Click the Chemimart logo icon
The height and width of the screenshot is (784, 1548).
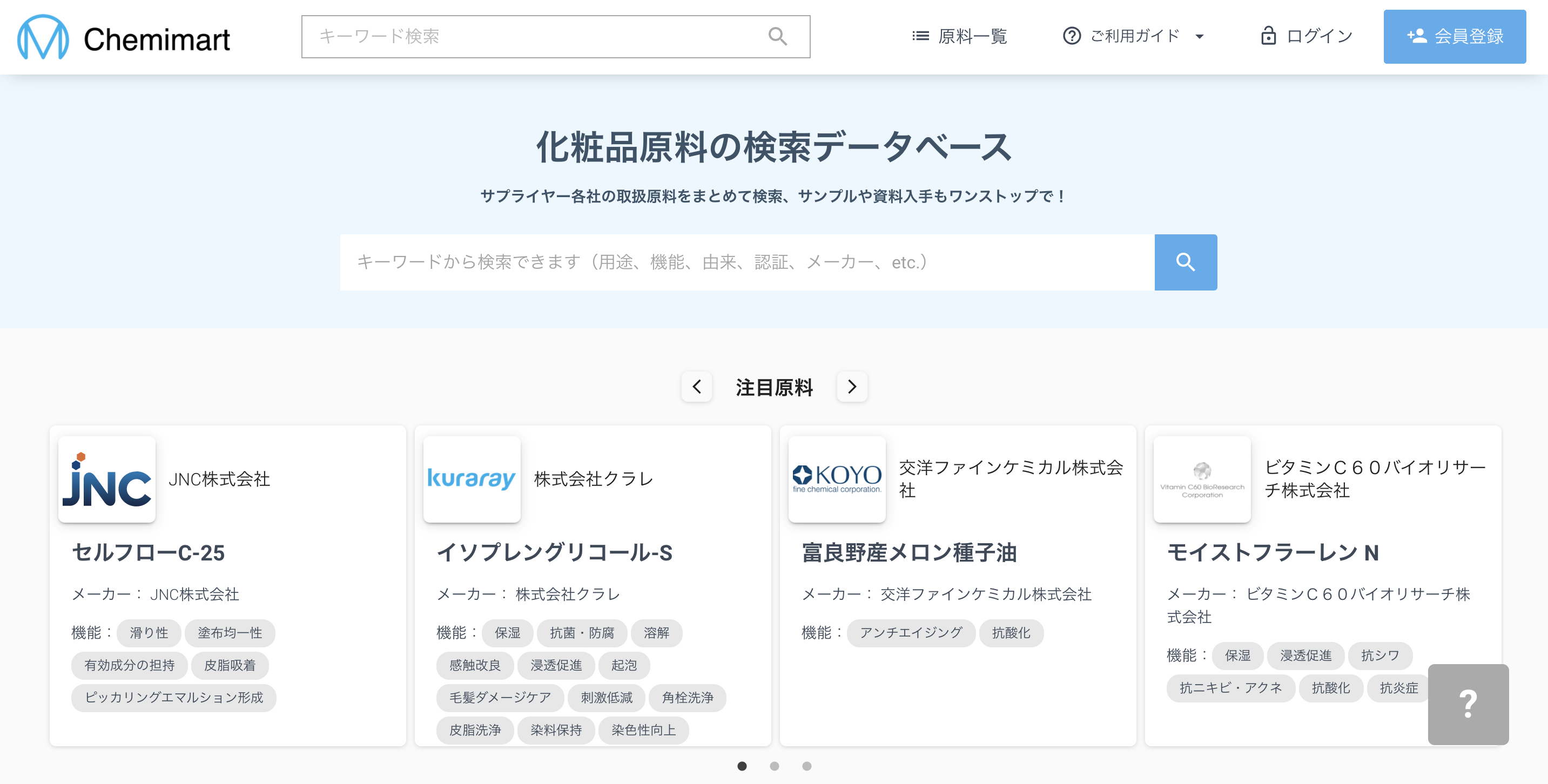point(43,37)
